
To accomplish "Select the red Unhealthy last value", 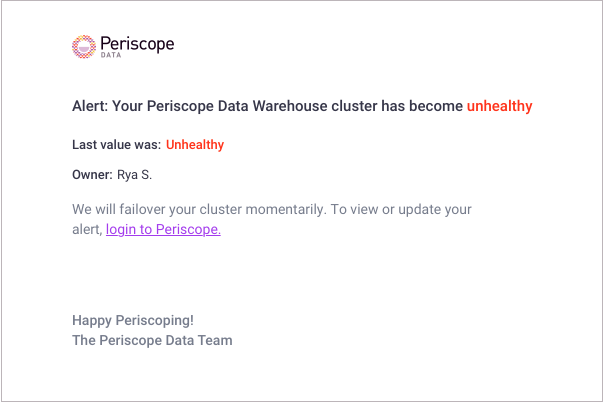I will point(195,145).
